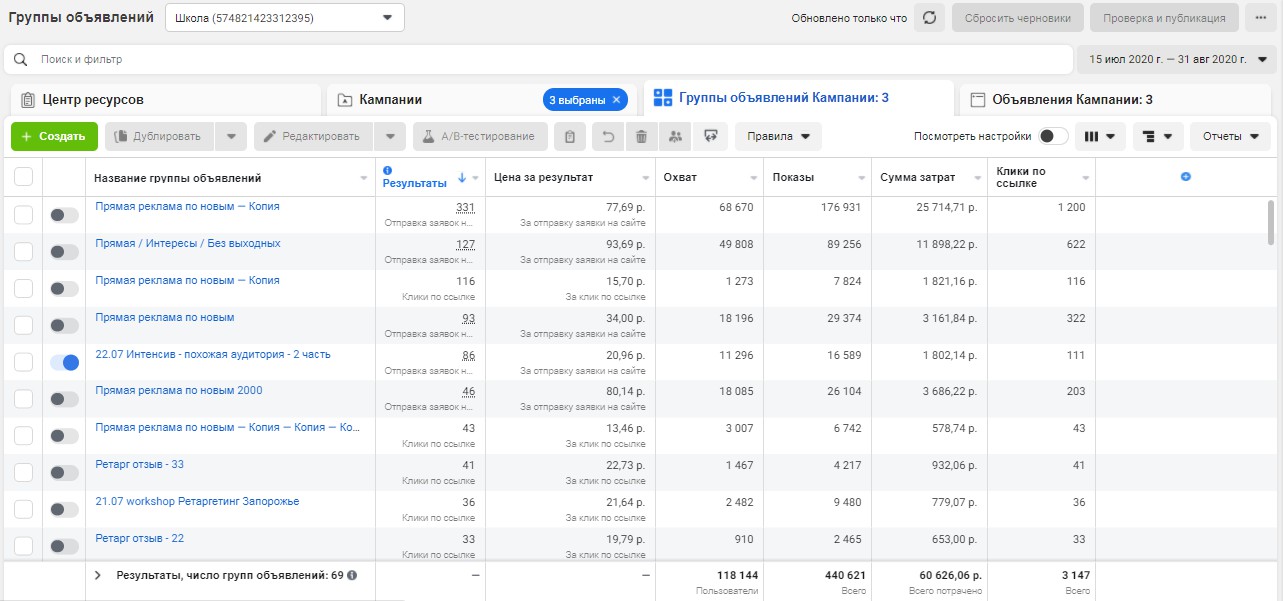Check the box for 'Прямая / Интересы / Без выходных'
The height and width of the screenshot is (601, 1283).
click(x=24, y=251)
